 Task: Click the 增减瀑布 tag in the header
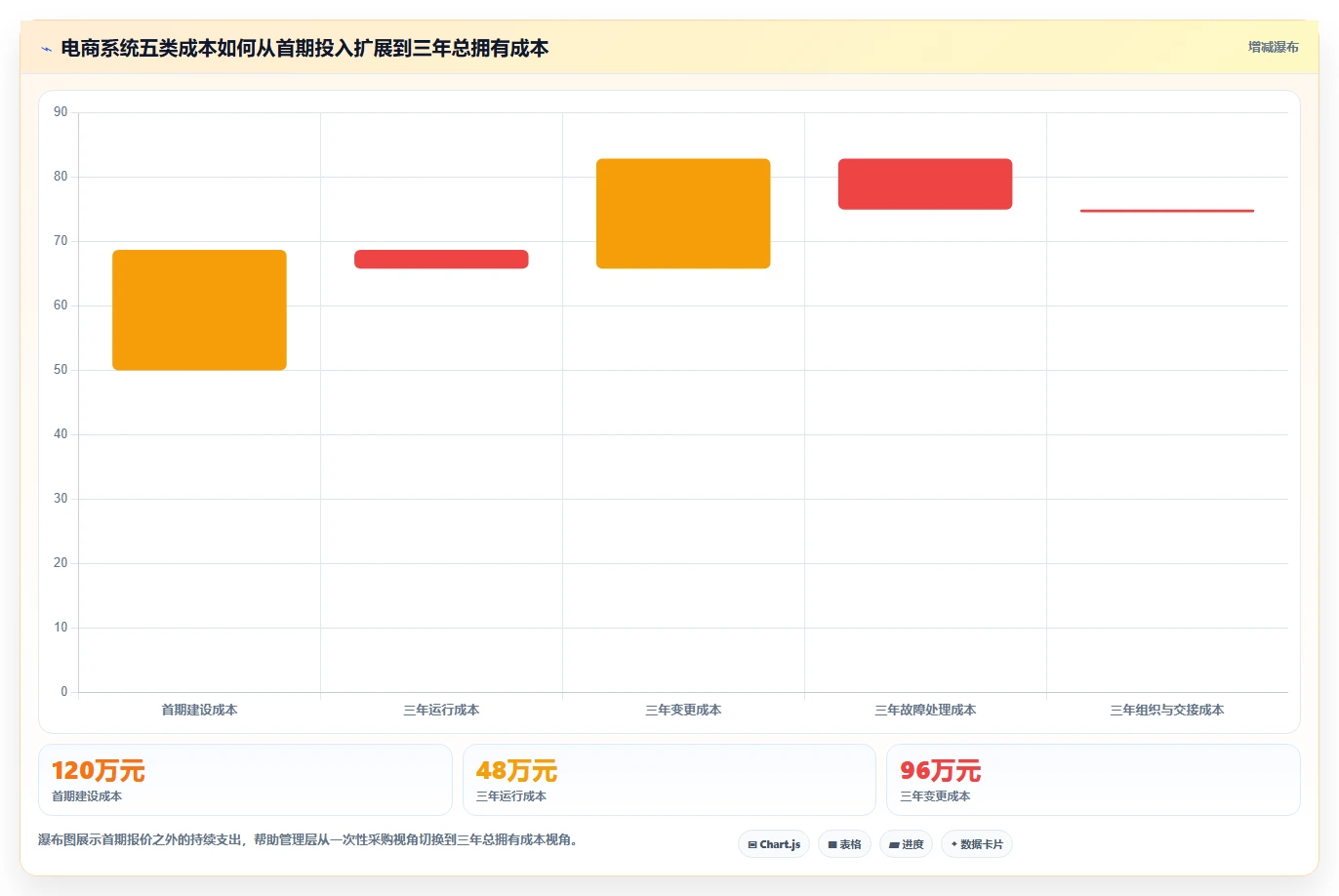coord(1273,47)
